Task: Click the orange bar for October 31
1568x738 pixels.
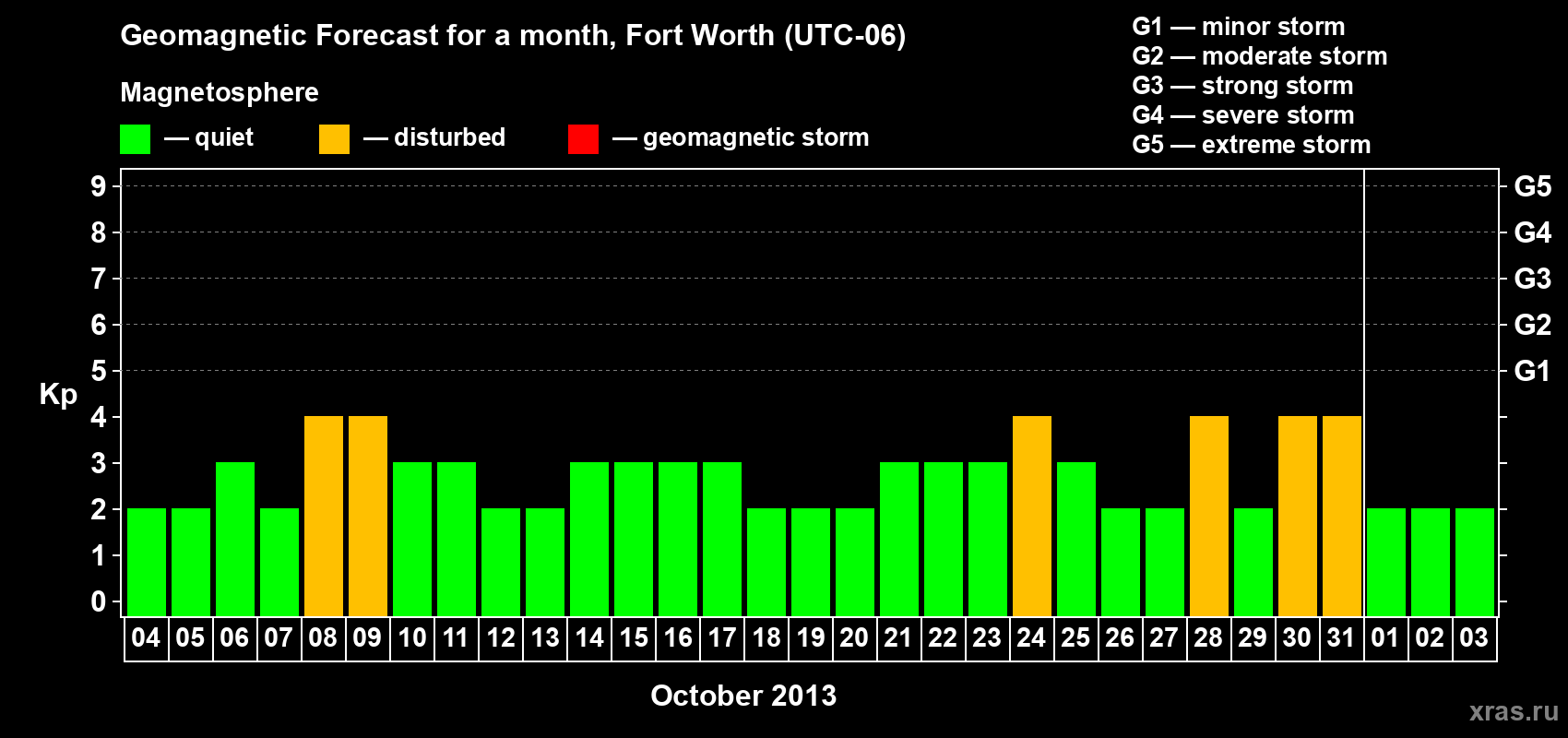Action: [x=1342, y=517]
